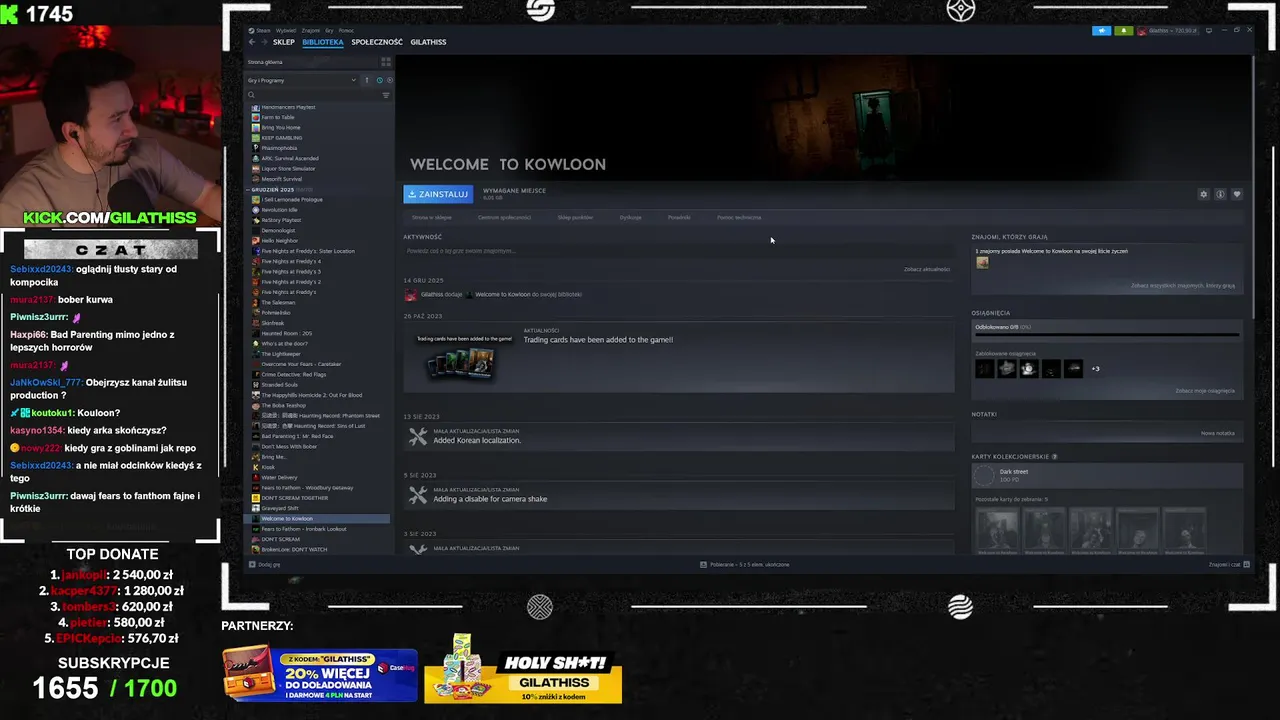Click the Kiosk game icon in library list
This screenshot has width=1280, height=720.
point(256,467)
